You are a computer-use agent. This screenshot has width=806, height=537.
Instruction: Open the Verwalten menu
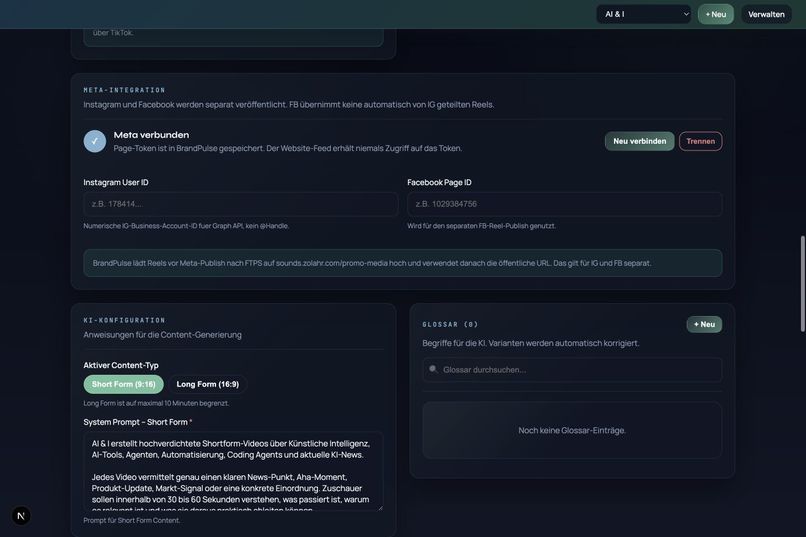point(766,14)
